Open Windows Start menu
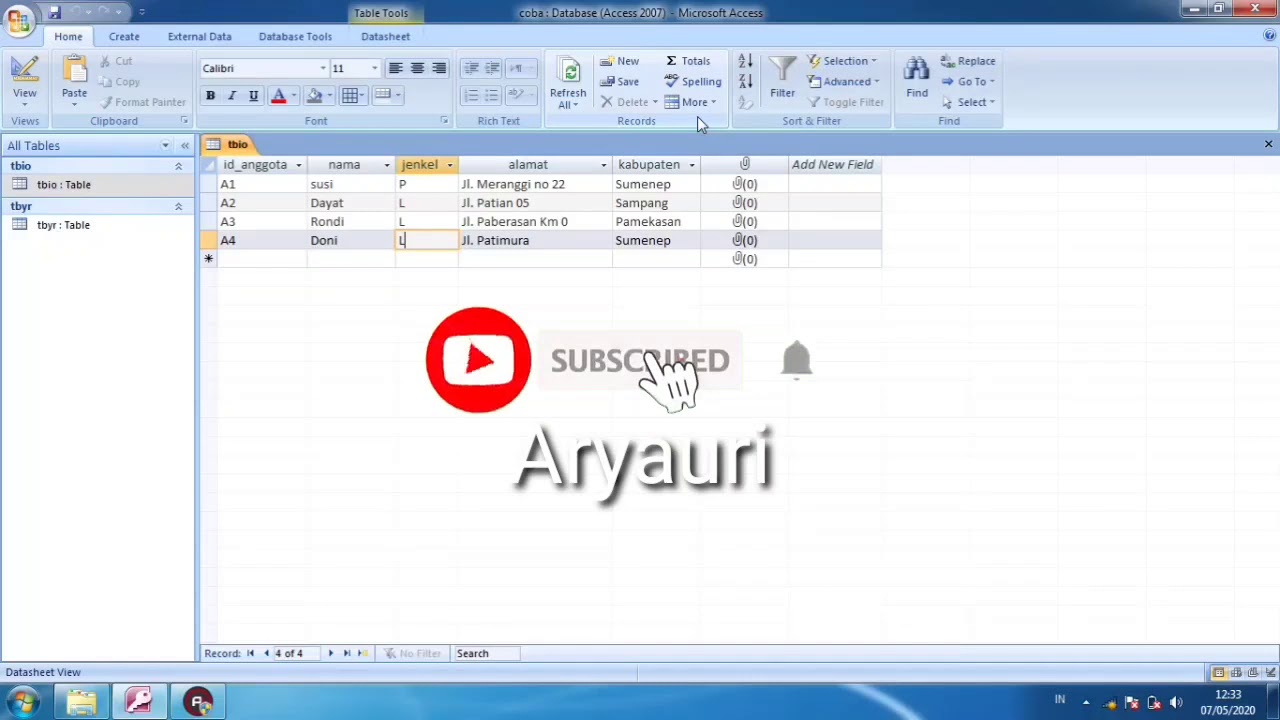The image size is (1280, 720). pos(22,702)
